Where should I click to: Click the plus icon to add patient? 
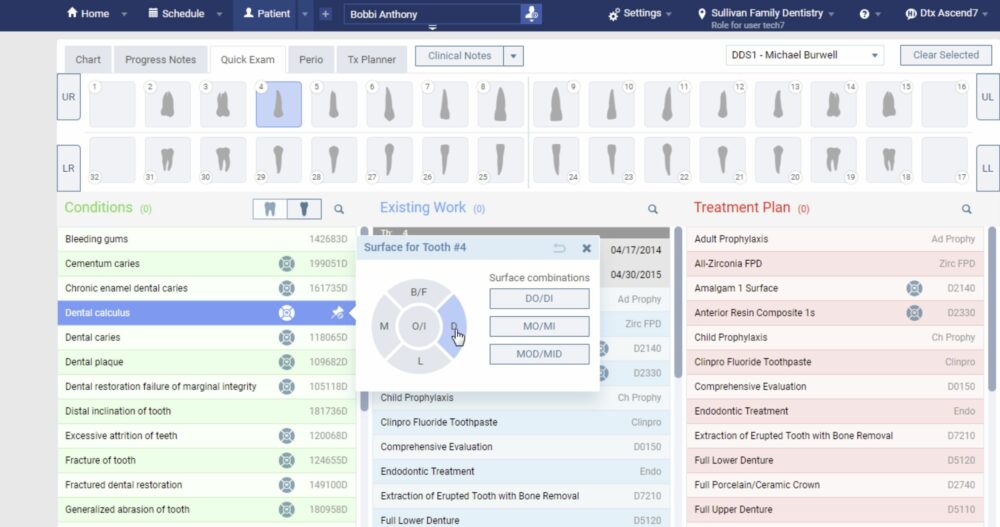tap(326, 14)
